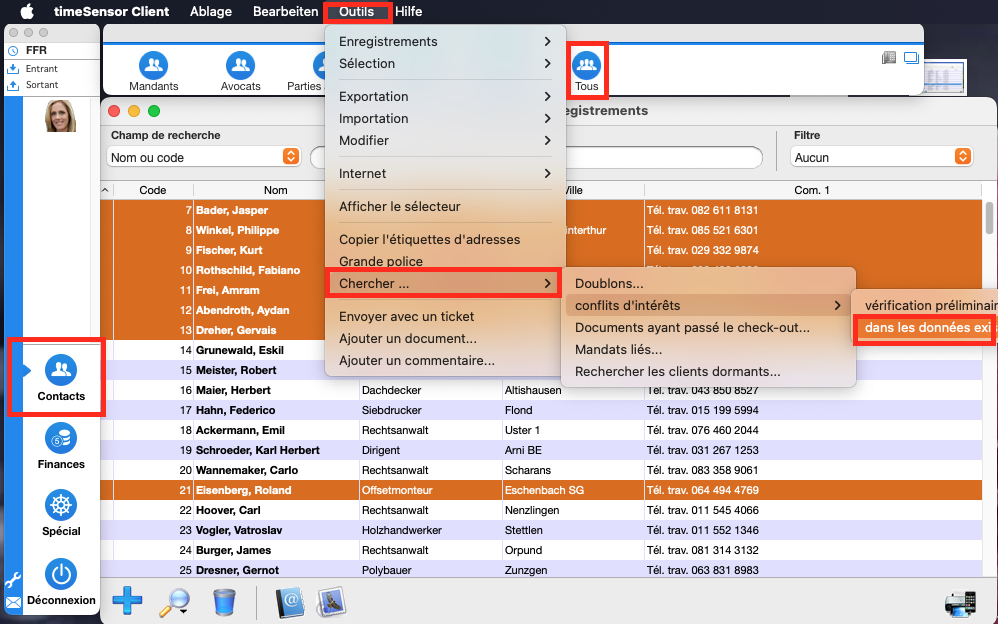The image size is (998, 624).
Task: Click the FFR clock icon
Action: click(x=13, y=50)
